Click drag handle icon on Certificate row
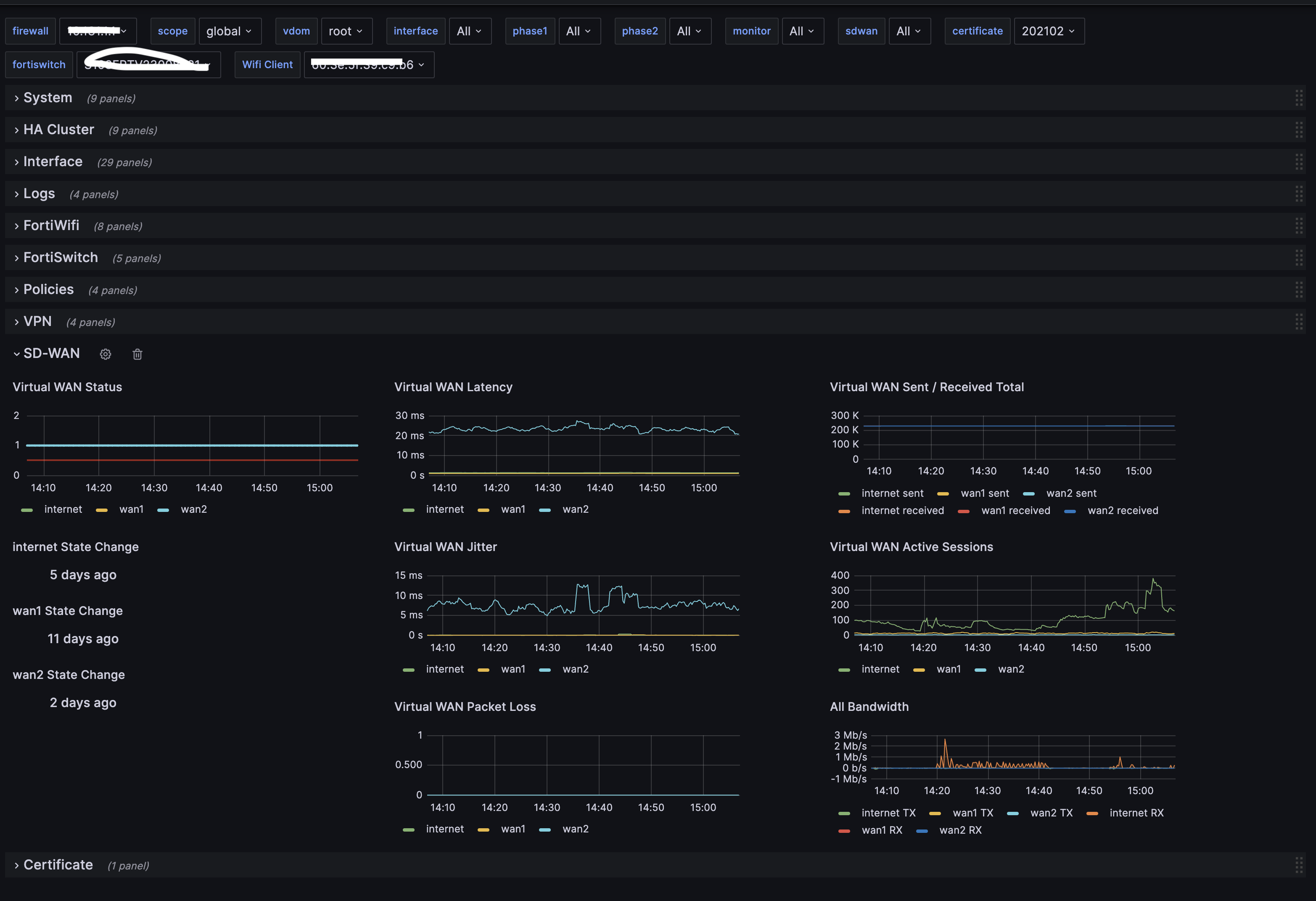The image size is (1316, 901). pyautogui.click(x=1298, y=865)
